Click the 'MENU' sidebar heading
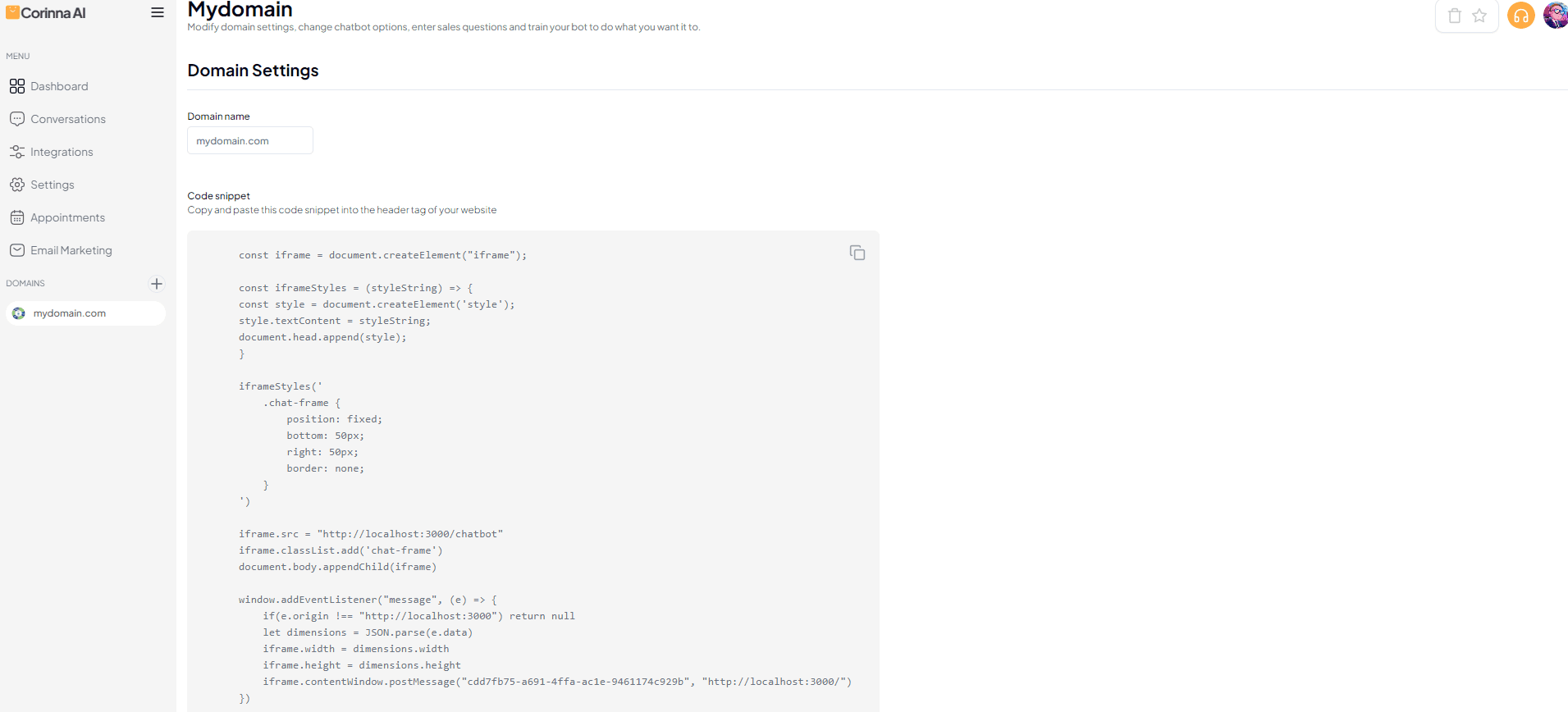 pos(18,57)
